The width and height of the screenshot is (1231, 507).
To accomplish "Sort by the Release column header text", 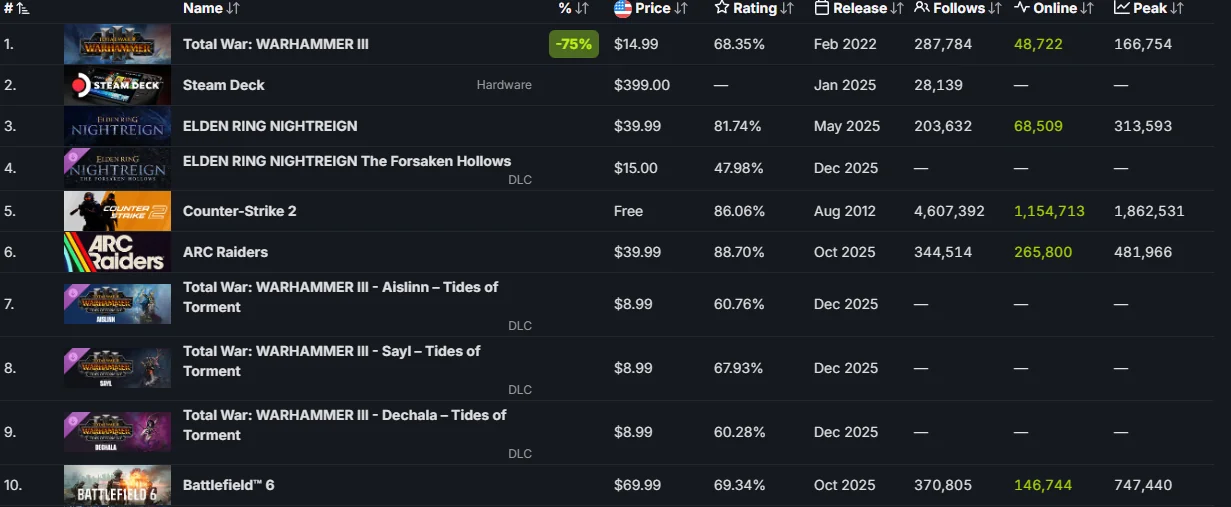I will [x=860, y=8].
